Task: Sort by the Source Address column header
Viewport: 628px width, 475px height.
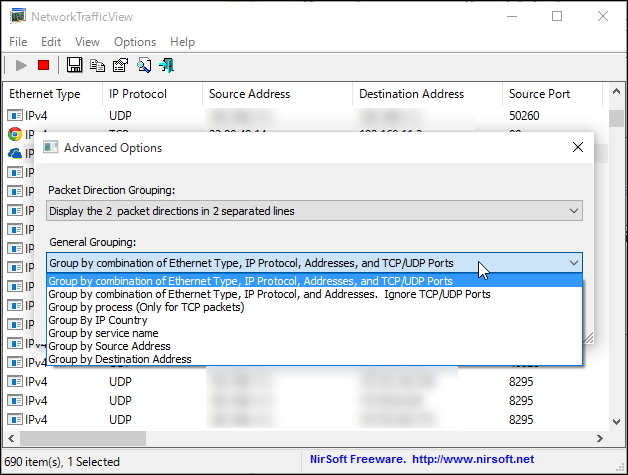Action: tap(278, 94)
